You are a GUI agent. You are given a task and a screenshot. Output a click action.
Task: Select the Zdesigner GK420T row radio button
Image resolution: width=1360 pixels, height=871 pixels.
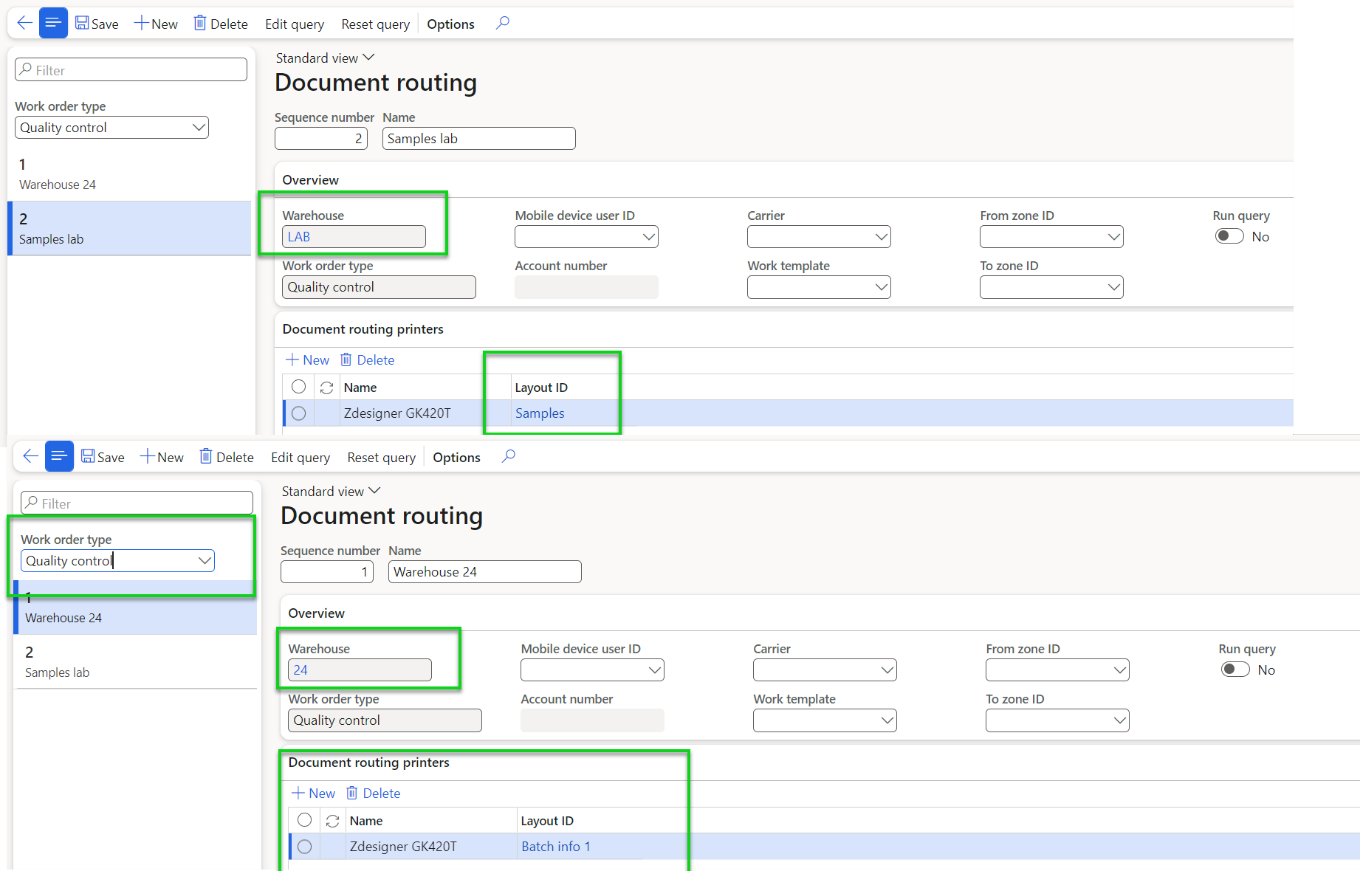click(298, 413)
